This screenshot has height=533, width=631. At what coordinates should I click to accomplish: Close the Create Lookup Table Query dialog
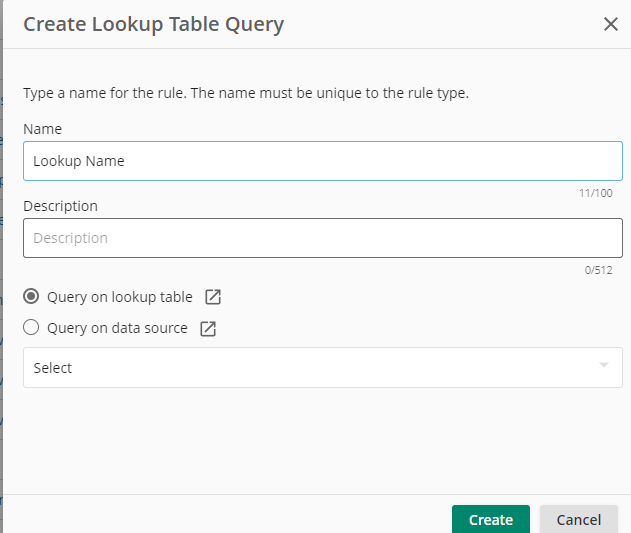tap(610, 24)
